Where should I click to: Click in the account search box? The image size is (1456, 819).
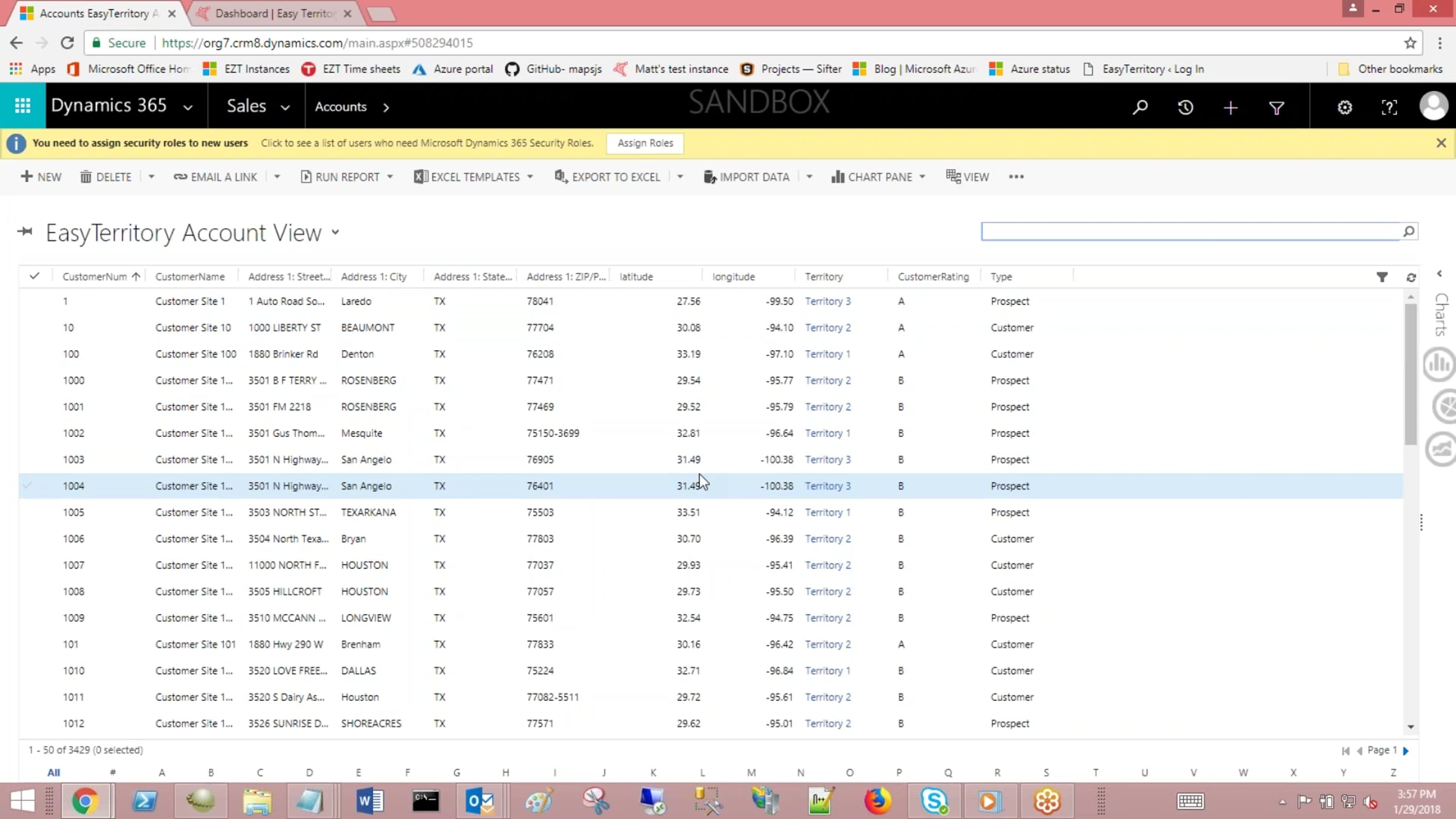(1189, 231)
